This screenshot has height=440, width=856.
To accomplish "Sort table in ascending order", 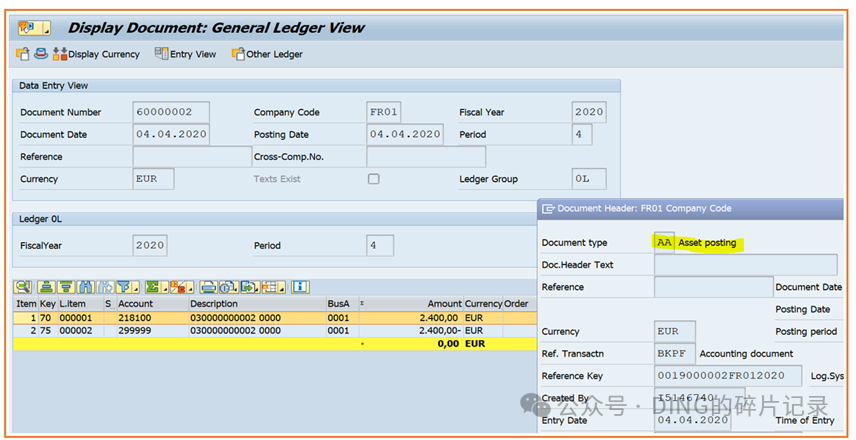I will 47,287.
